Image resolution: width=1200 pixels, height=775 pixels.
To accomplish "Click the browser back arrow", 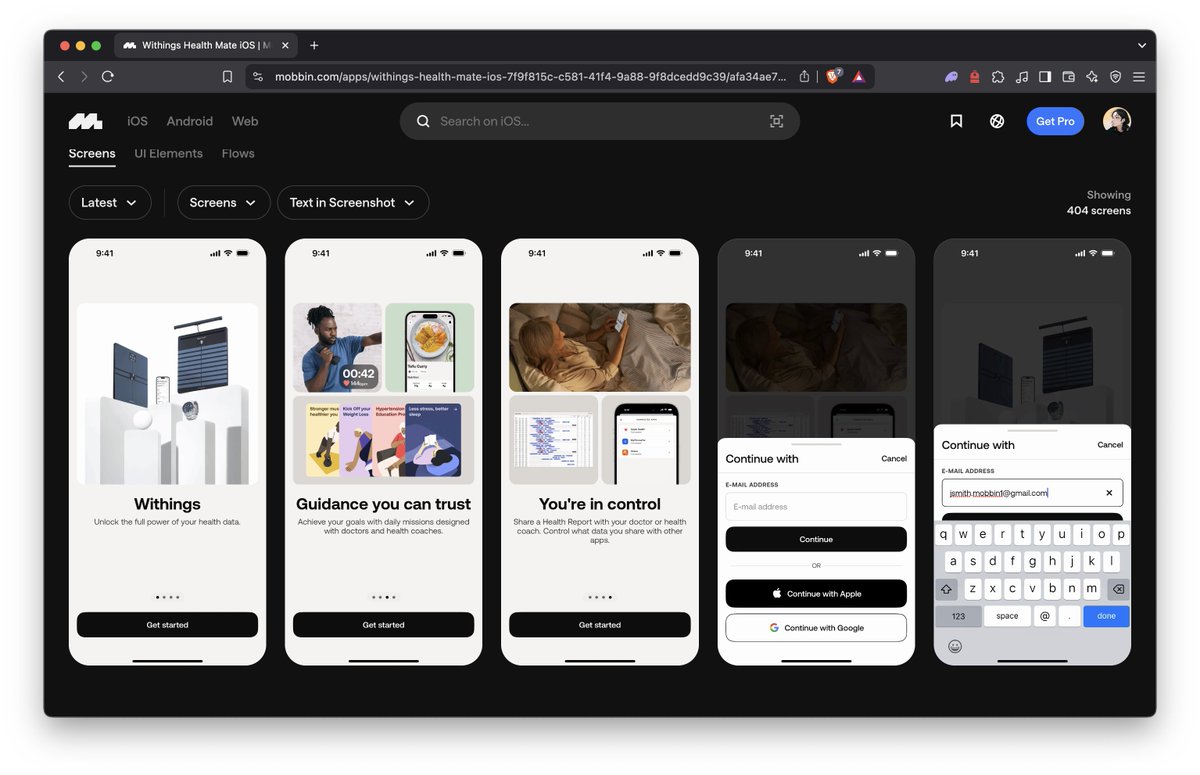I will (61, 76).
